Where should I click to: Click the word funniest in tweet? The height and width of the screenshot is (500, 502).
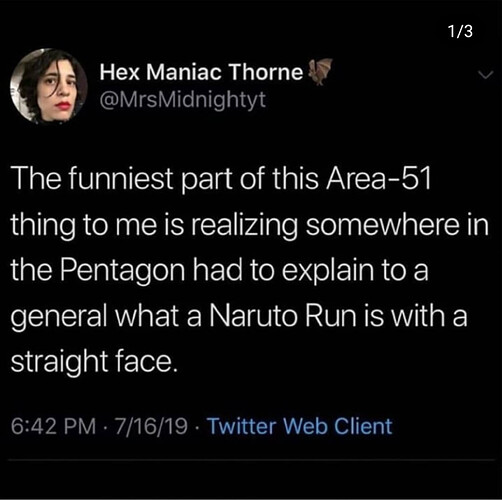[x=121, y=178]
